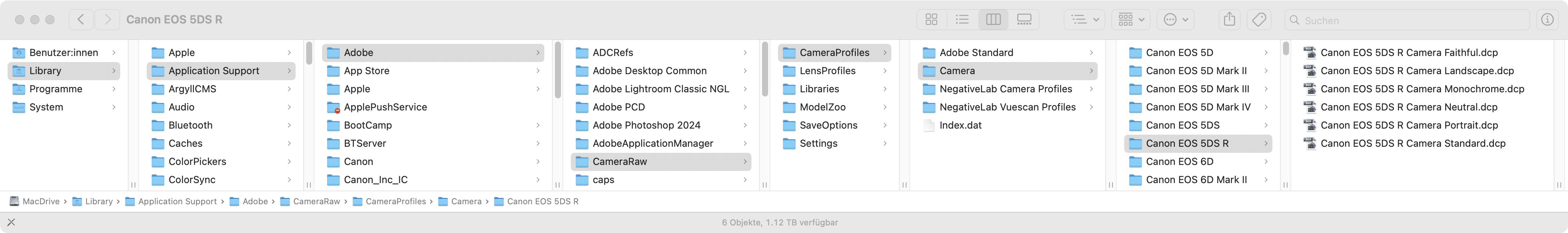Click the Camera Standard.dcp file icon
Image resolution: width=1568 pixels, height=233 pixels.
pyautogui.click(x=1309, y=144)
